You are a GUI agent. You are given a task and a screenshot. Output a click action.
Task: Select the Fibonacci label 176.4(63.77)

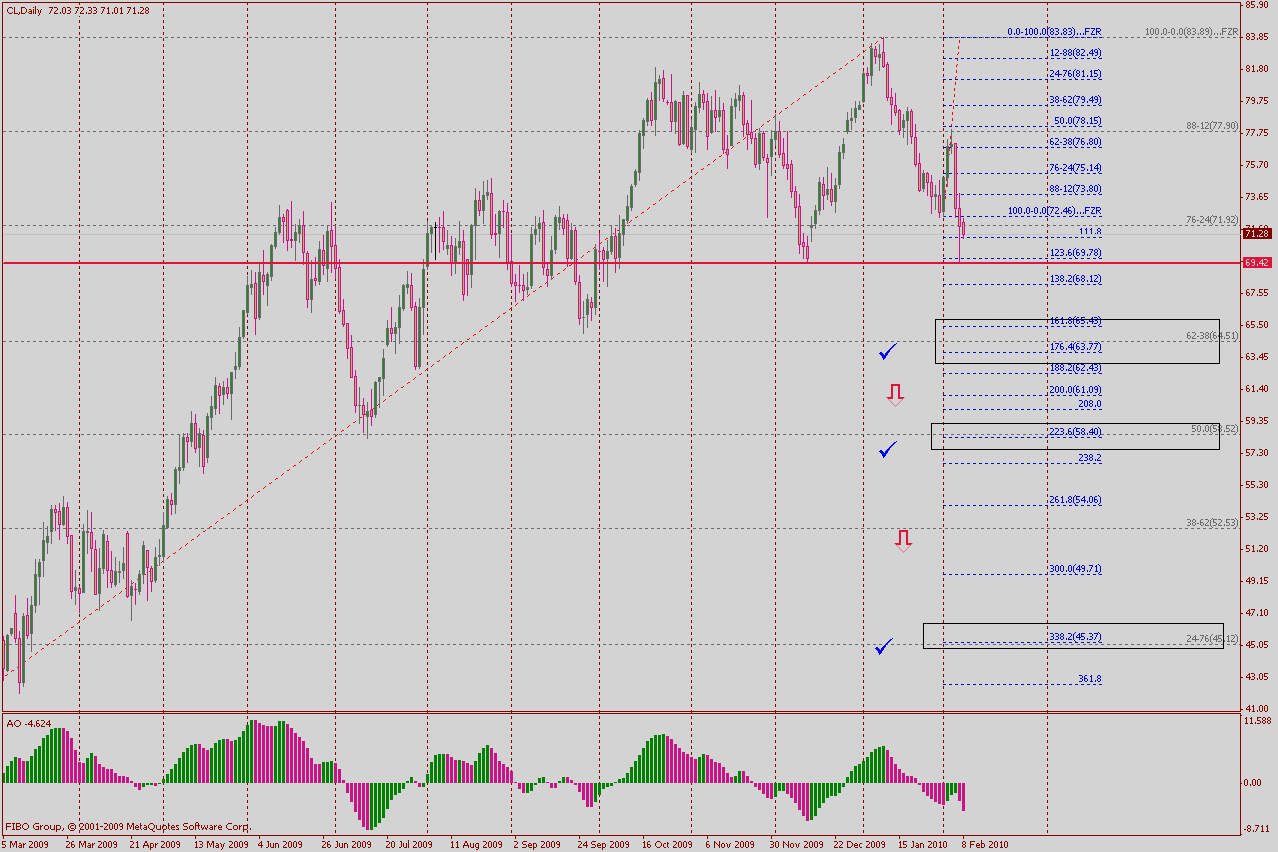(x=1075, y=347)
